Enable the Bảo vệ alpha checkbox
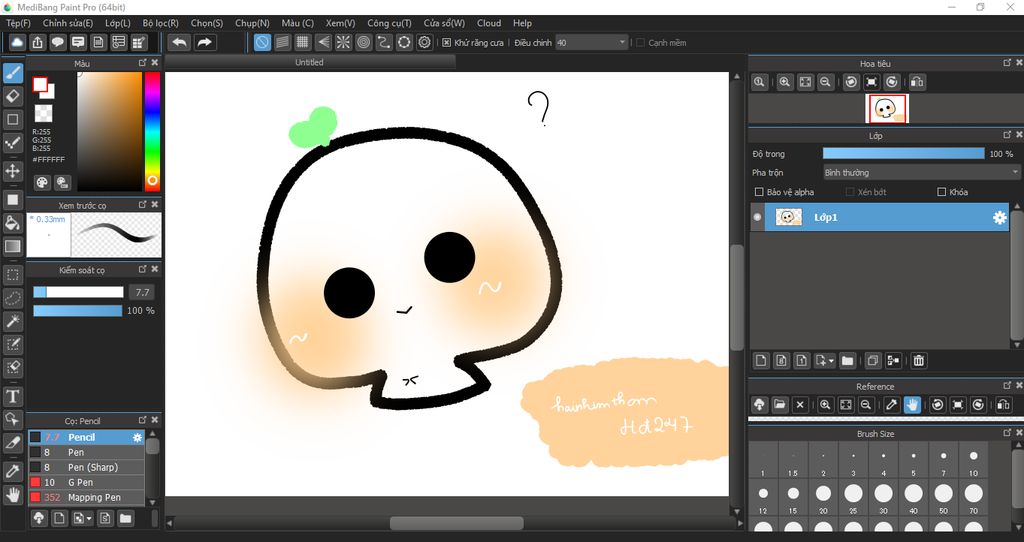 pyautogui.click(x=759, y=192)
